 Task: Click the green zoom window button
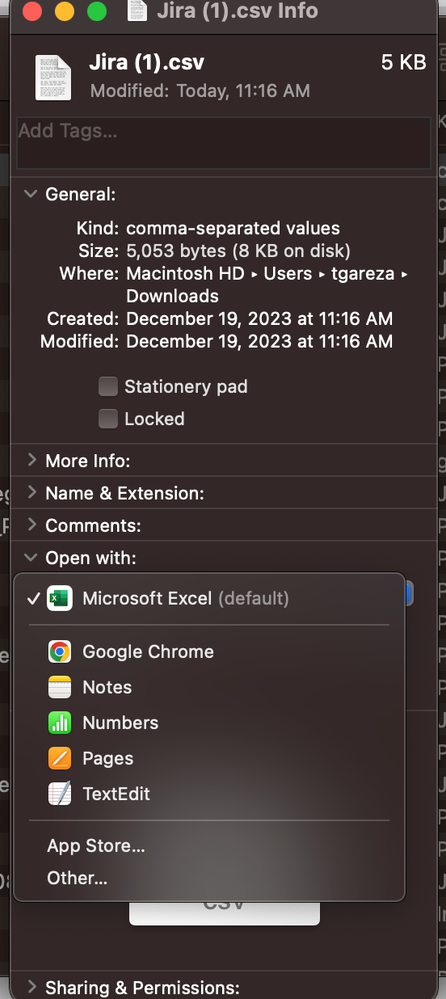[97, 11]
